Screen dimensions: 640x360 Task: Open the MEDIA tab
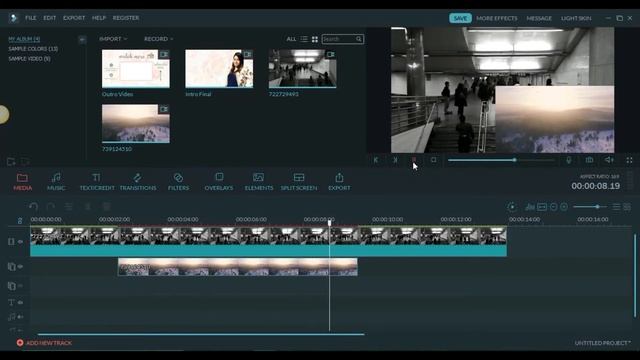22,182
